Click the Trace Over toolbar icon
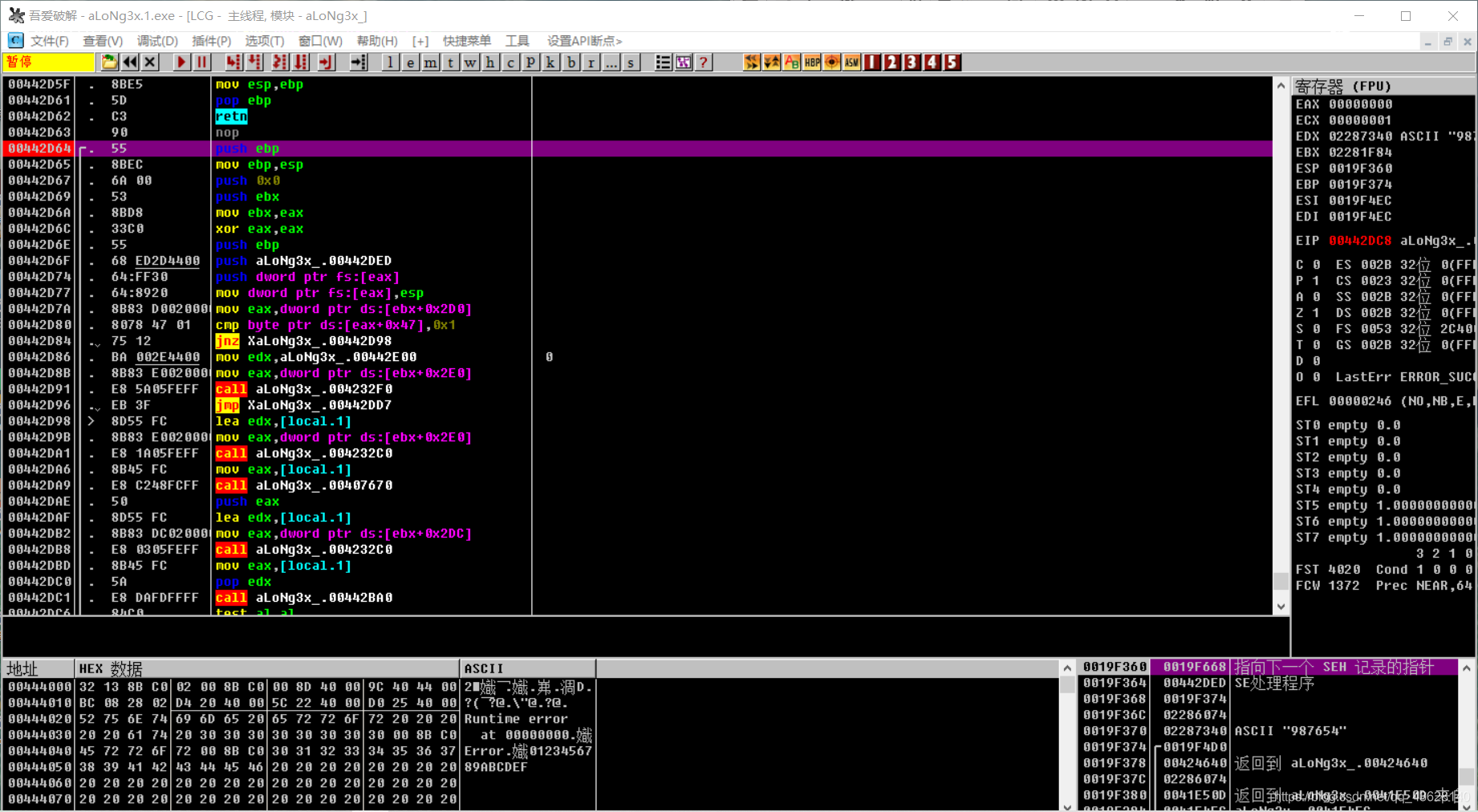This screenshot has height=812, width=1478. coord(301,63)
